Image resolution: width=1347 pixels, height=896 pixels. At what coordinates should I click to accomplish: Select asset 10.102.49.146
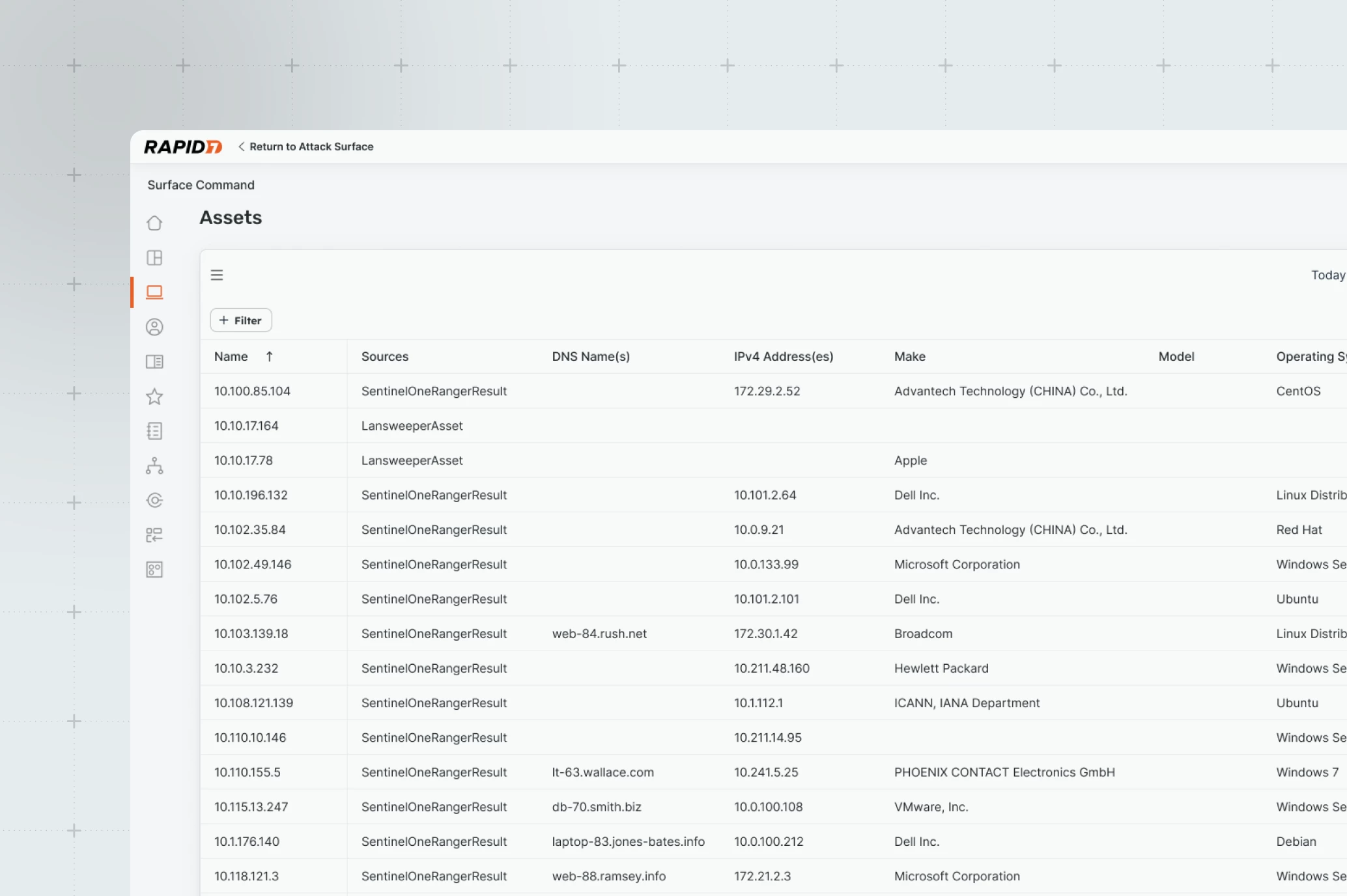[x=253, y=565]
